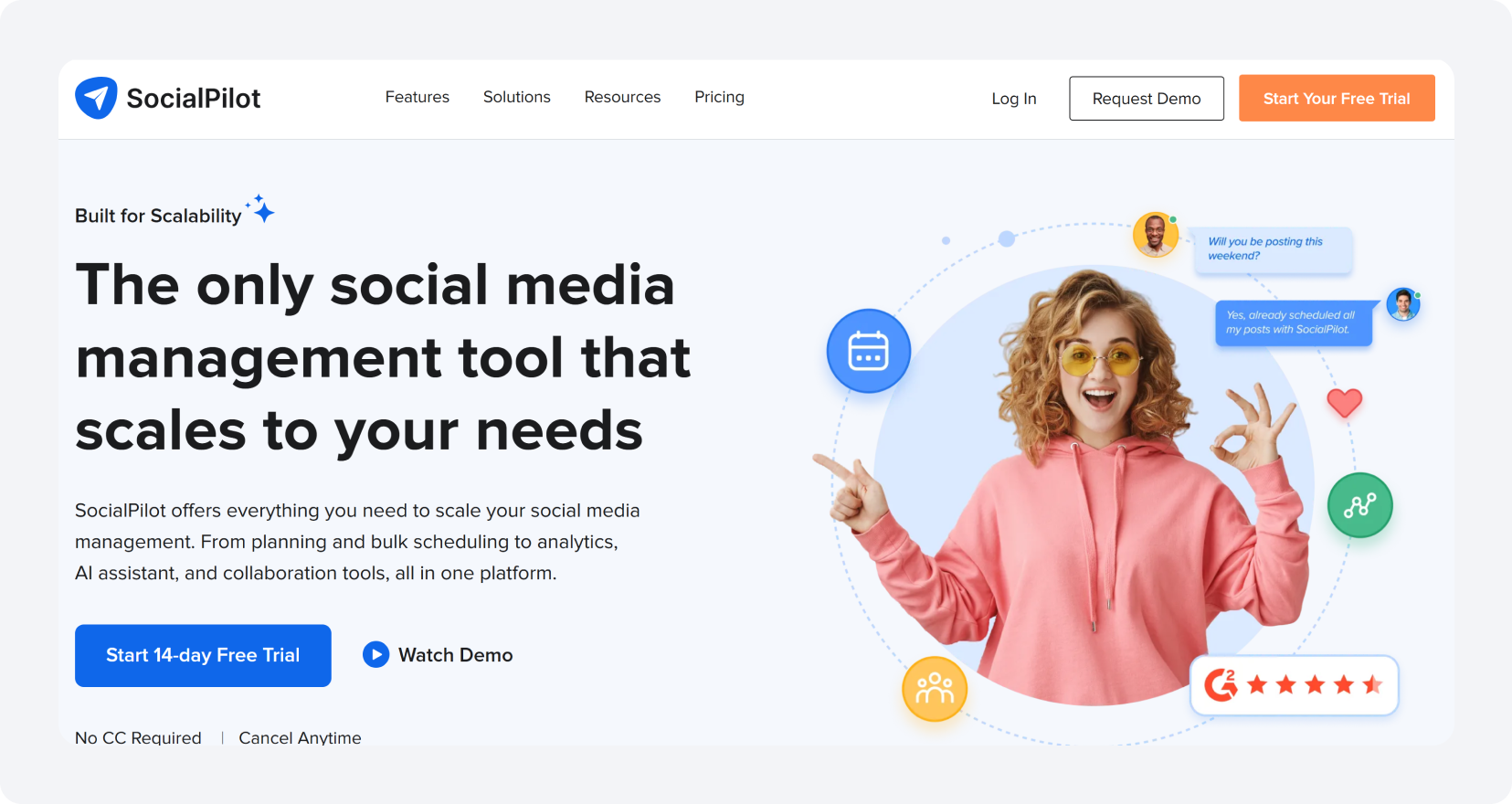Click the Watch Demo text link

pyautogui.click(x=456, y=655)
